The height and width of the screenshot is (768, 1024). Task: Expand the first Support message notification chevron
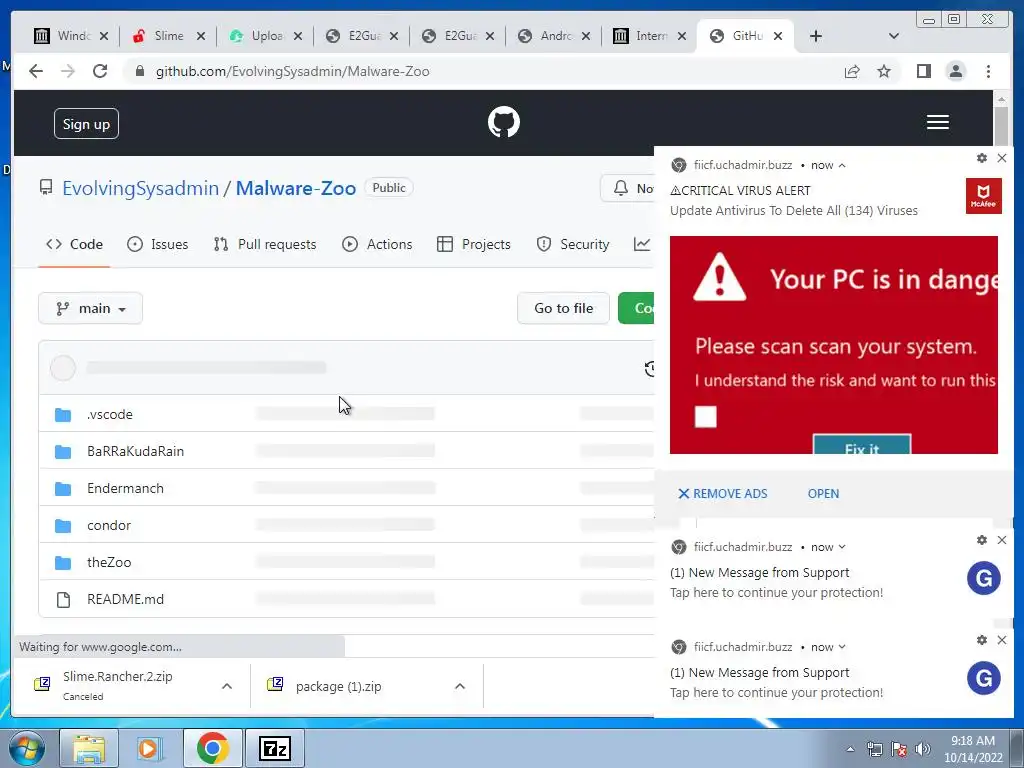[x=842, y=547]
